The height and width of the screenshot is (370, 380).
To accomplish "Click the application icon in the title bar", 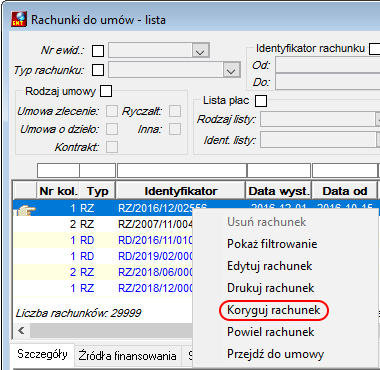I will (x=19, y=19).
